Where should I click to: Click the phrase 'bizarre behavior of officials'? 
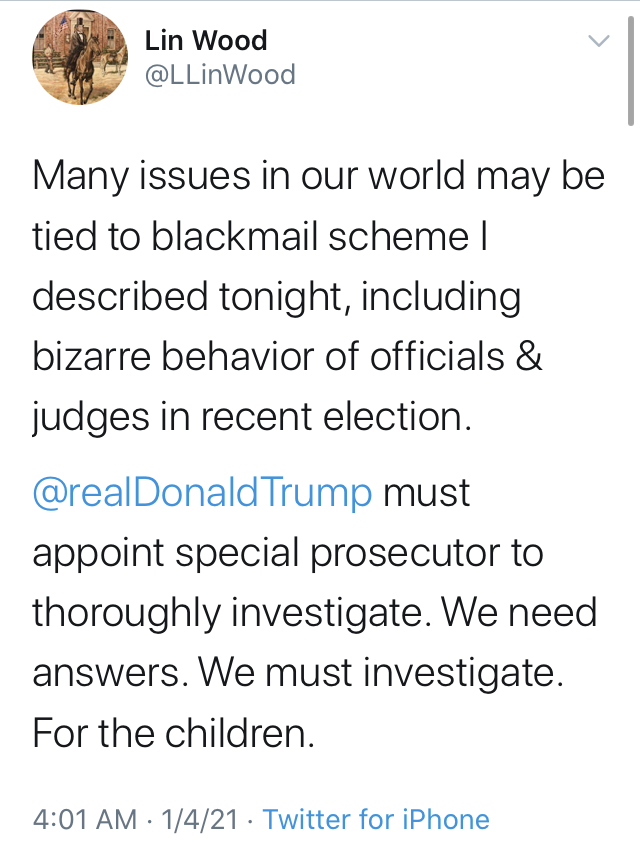(x=268, y=357)
